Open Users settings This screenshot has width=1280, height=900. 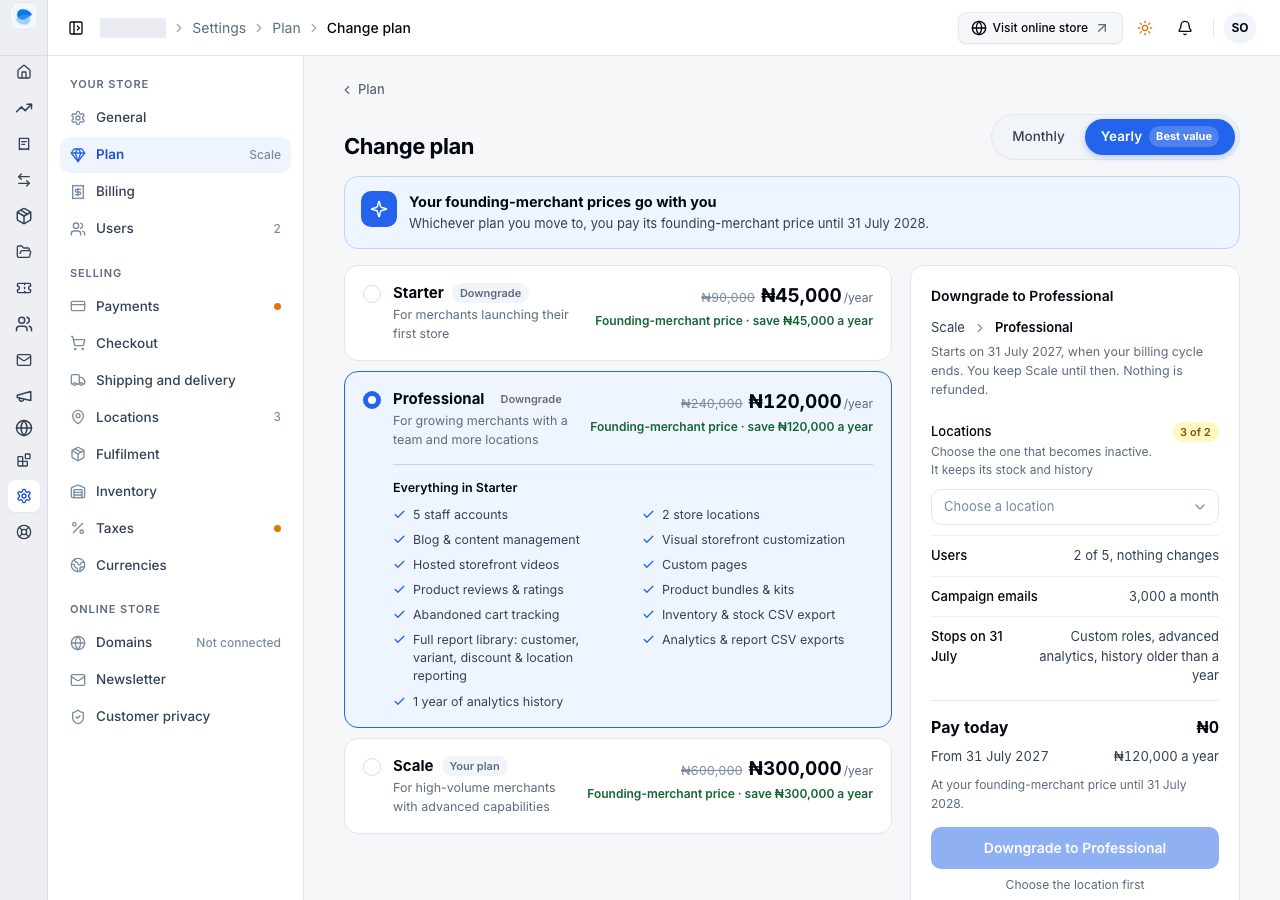point(176,229)
